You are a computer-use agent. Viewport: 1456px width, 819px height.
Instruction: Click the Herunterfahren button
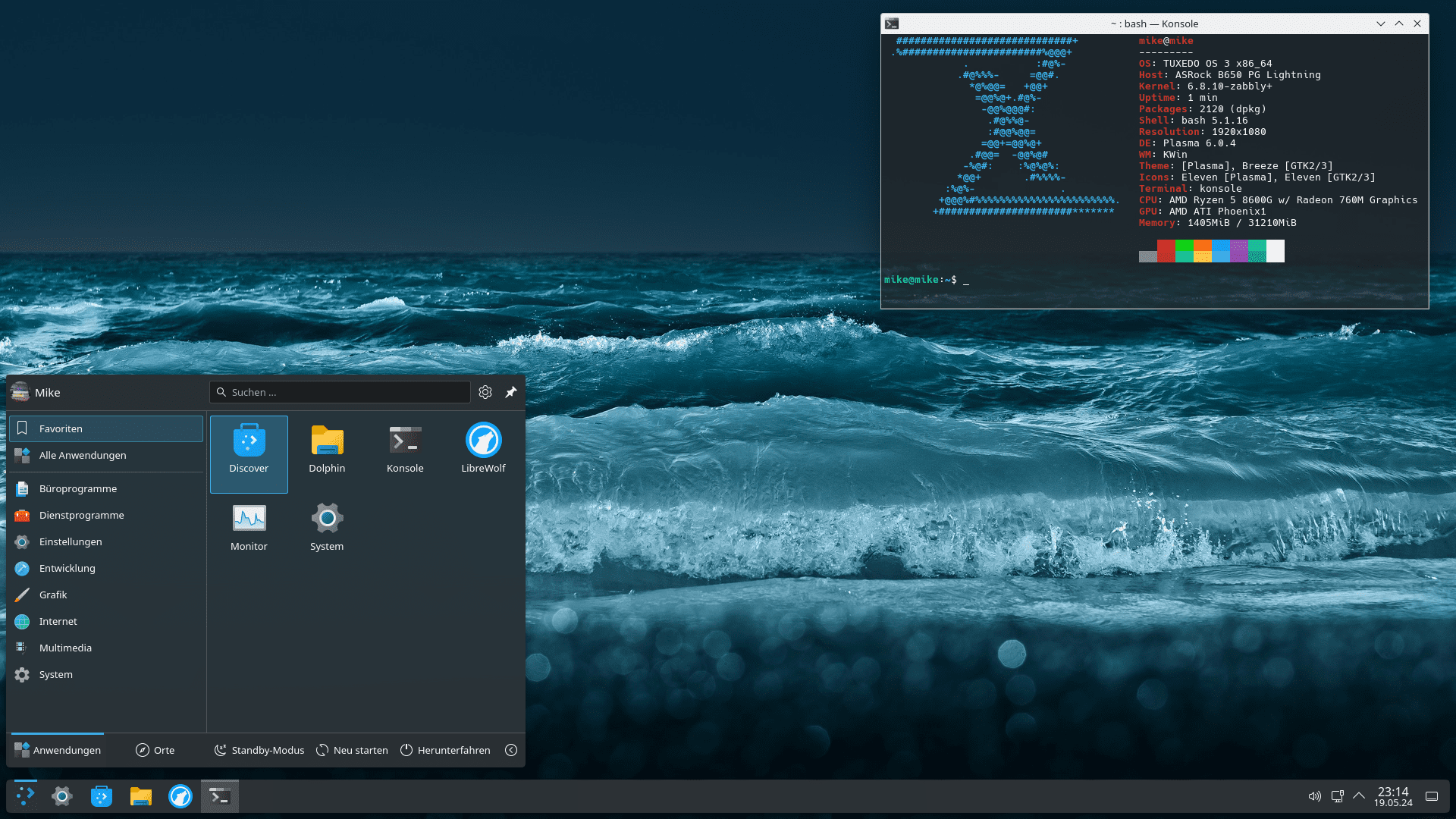pyautogui.click(x=445, y=750)
